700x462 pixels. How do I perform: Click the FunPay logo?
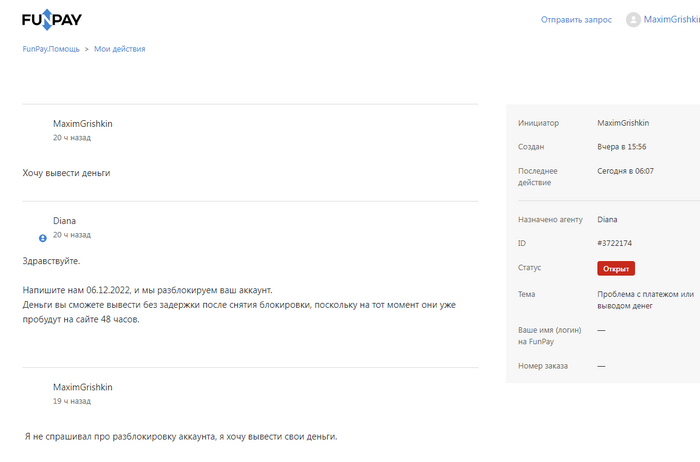pyautogui.click(x=54, y=18)
